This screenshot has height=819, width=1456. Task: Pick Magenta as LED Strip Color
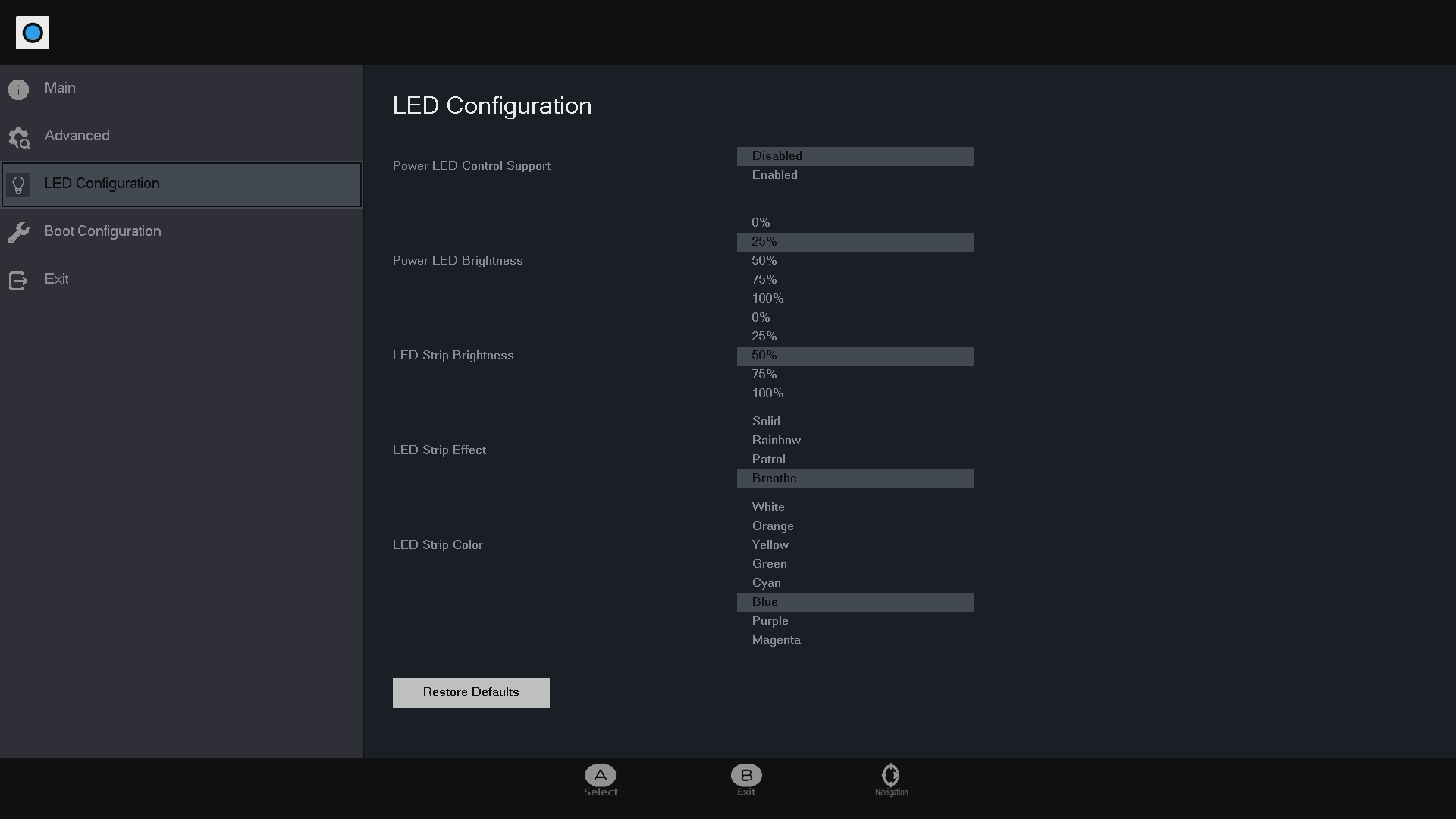(855, 640)
